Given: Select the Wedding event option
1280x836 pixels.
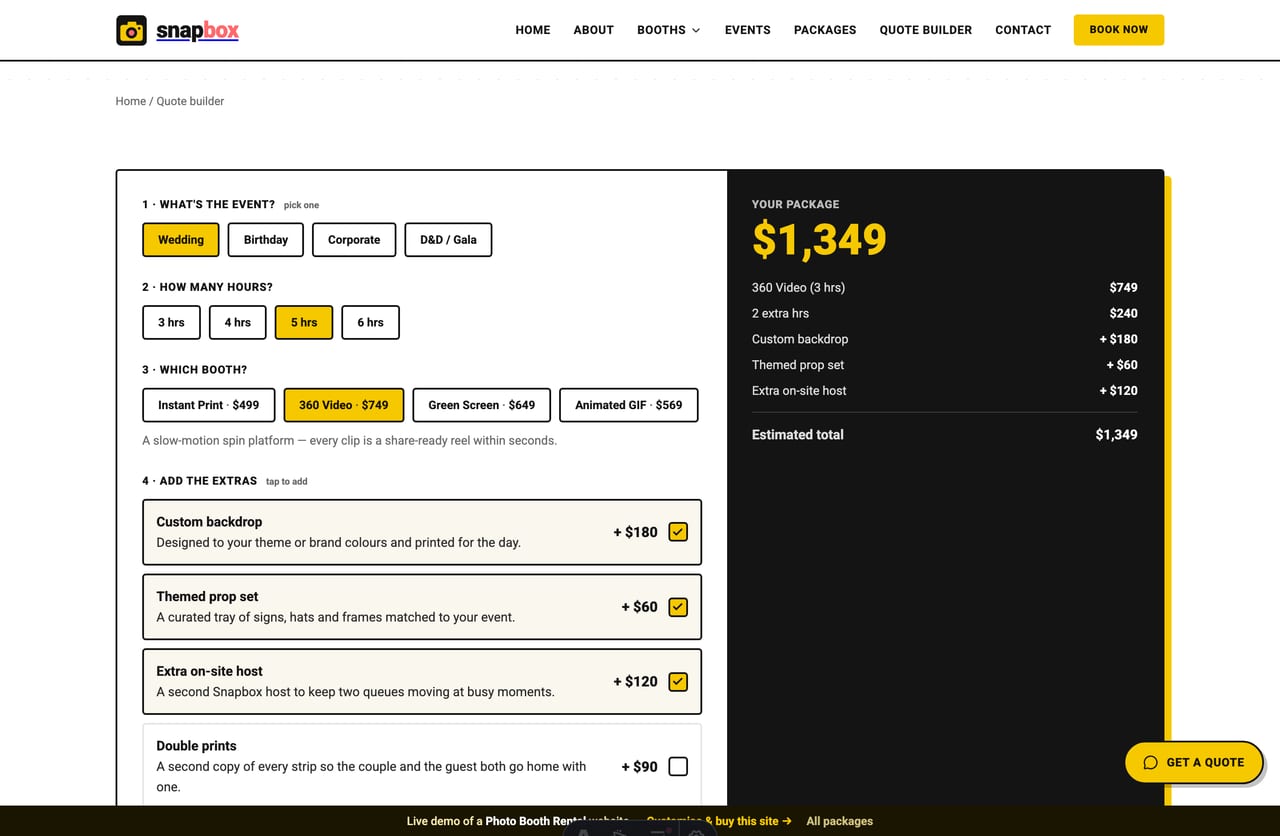Looking at the screenshot, I should (181, 240).
